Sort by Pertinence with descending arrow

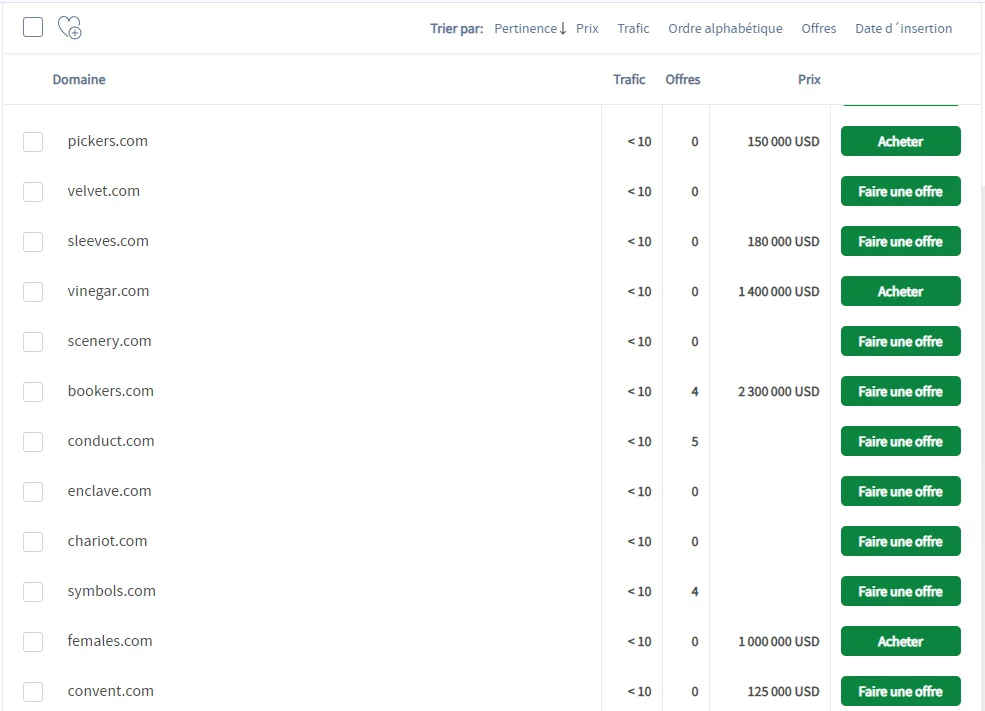point(530,29)
